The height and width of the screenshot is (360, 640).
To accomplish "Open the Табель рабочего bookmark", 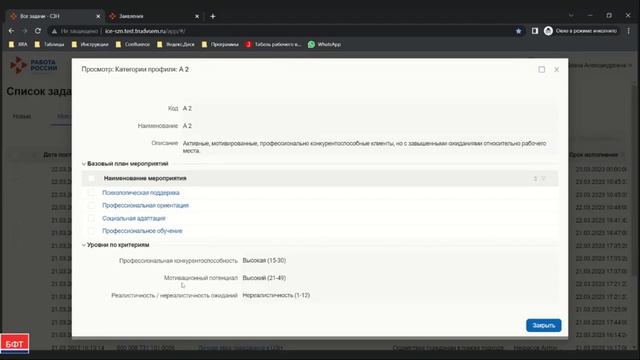I will 273,44.
